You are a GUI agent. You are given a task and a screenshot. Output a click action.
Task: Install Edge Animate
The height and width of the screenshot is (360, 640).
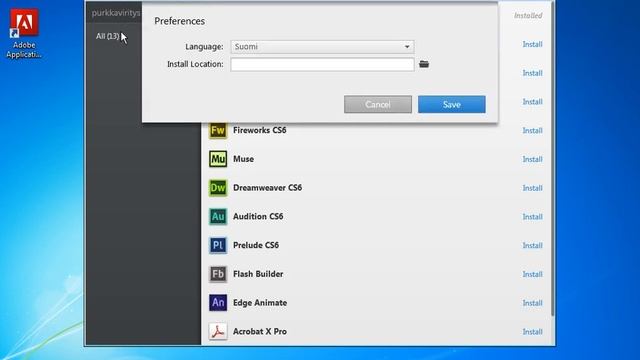pos(533,303)
